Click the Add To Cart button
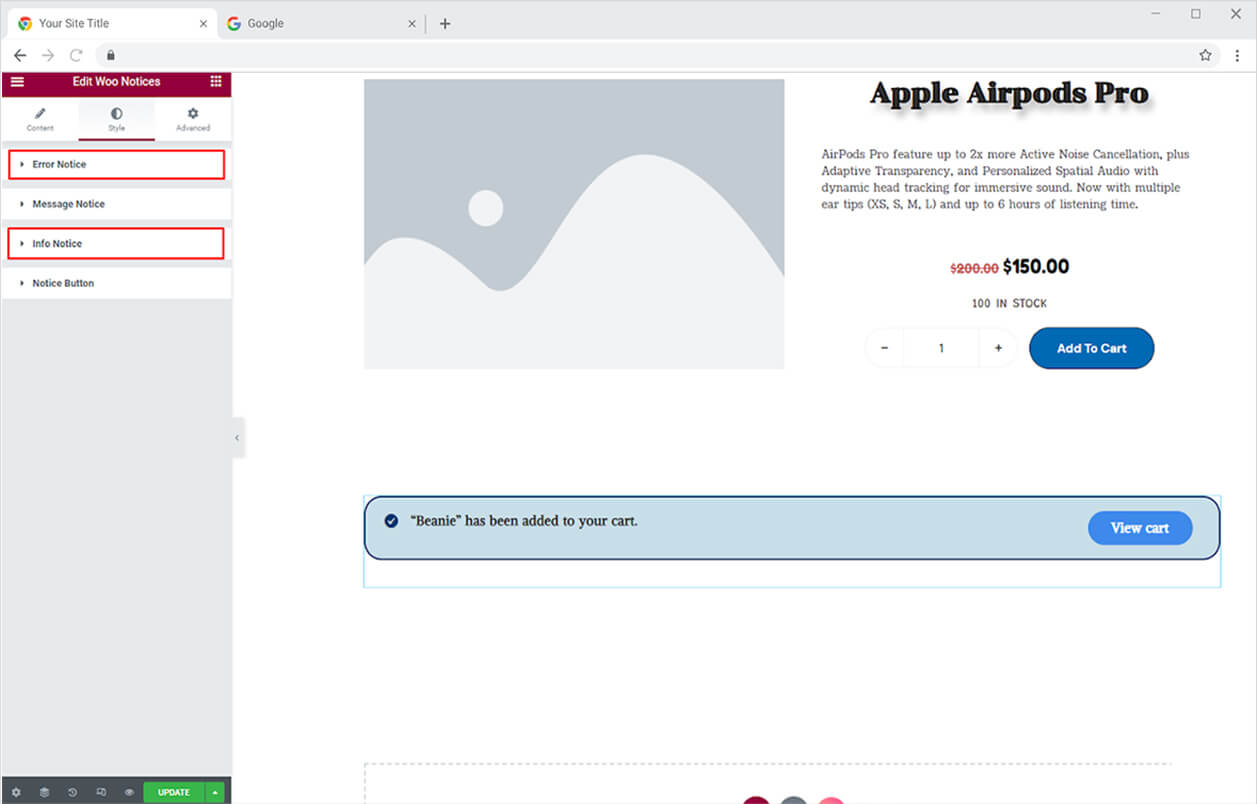This screenshot has height=804, width=1257. 1091,348
